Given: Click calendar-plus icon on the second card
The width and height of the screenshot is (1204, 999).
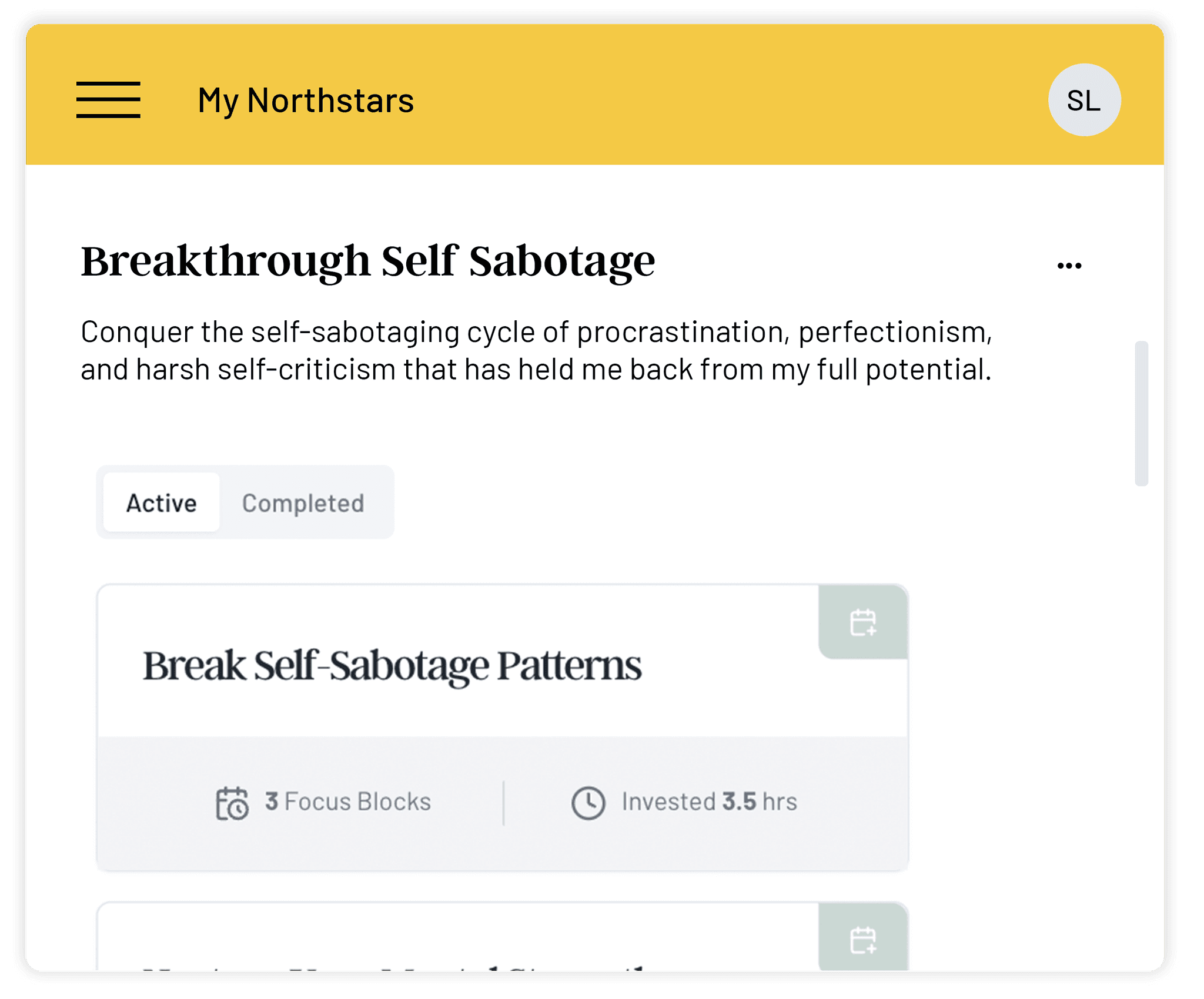Looking at the screenshot, I should [x=863, y=940].
